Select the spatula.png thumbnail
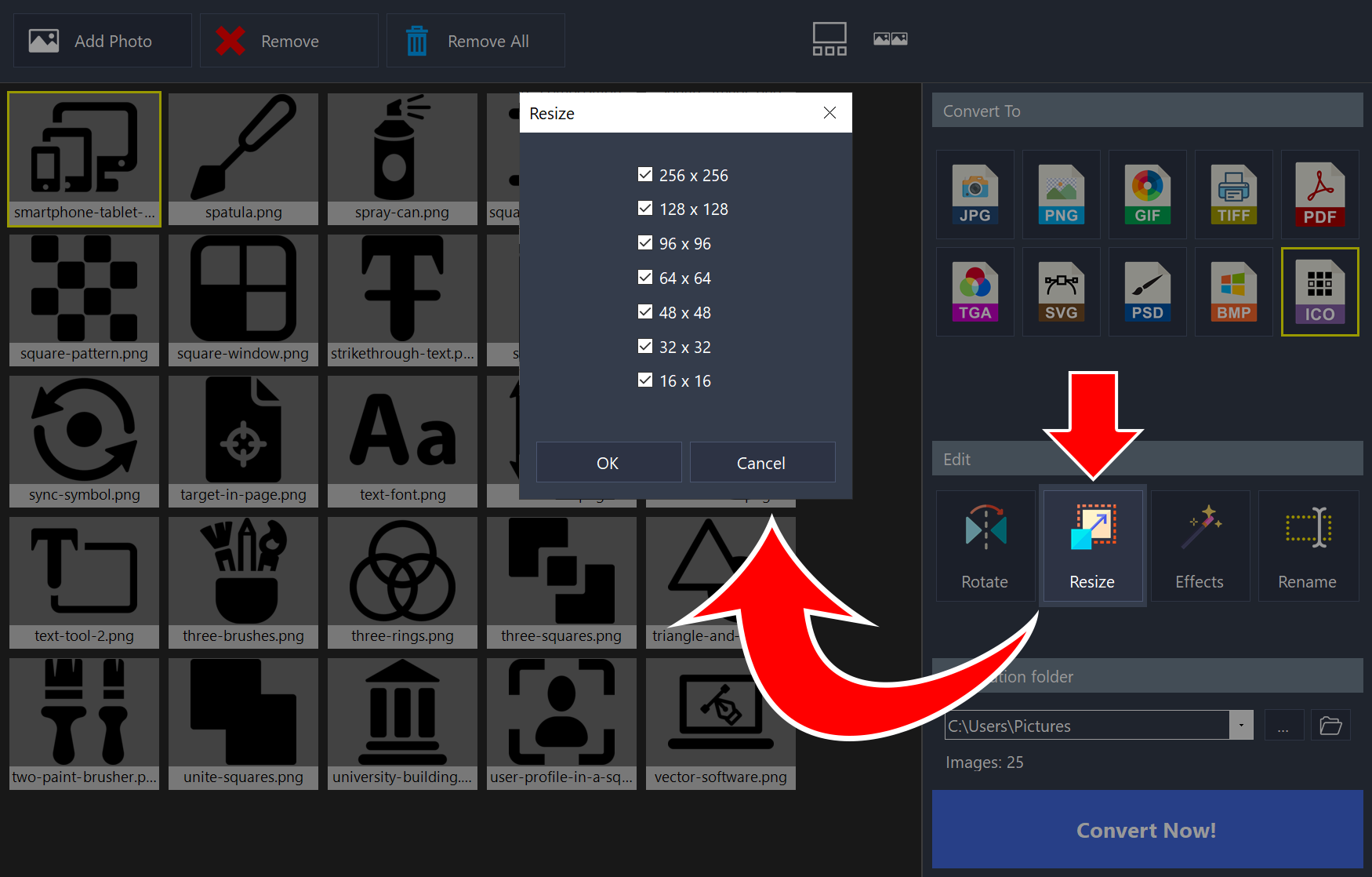The width and height of the screenshot is (1372, 877). click(243, 159)
